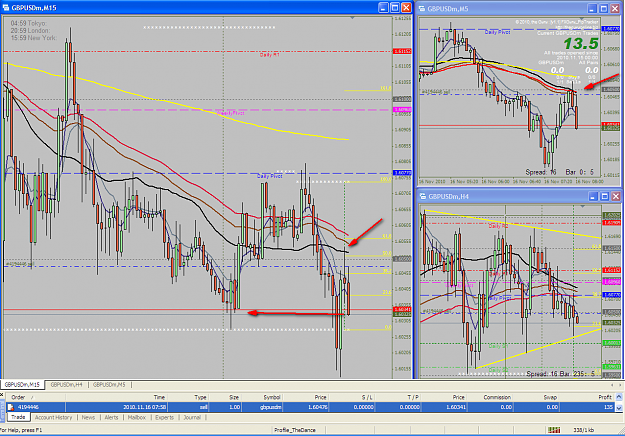625x436 pixels.
Task: Minimize the GBPUSDm,M5 chart window
Action: tap(592, 8)
